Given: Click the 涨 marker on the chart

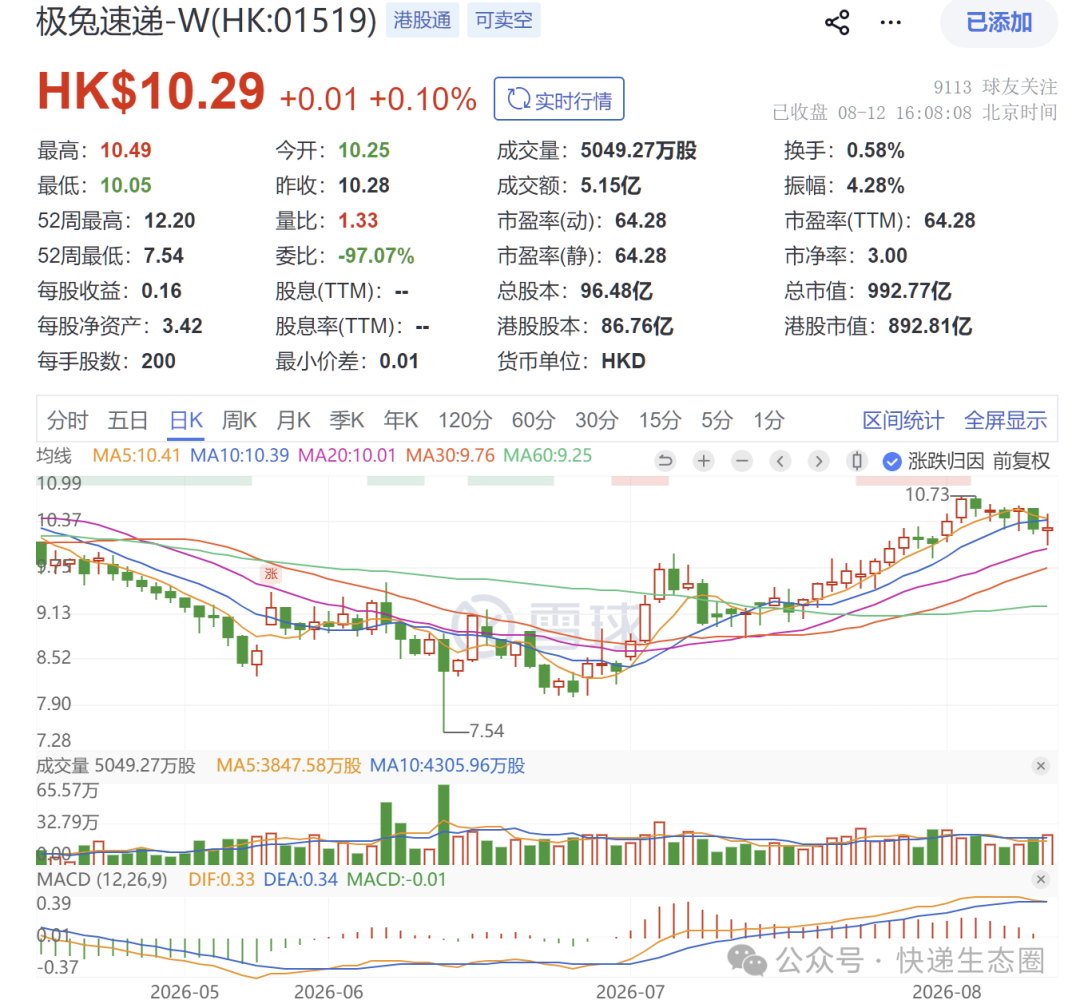Looking at the screenshot, I should [x=271, y=574].
